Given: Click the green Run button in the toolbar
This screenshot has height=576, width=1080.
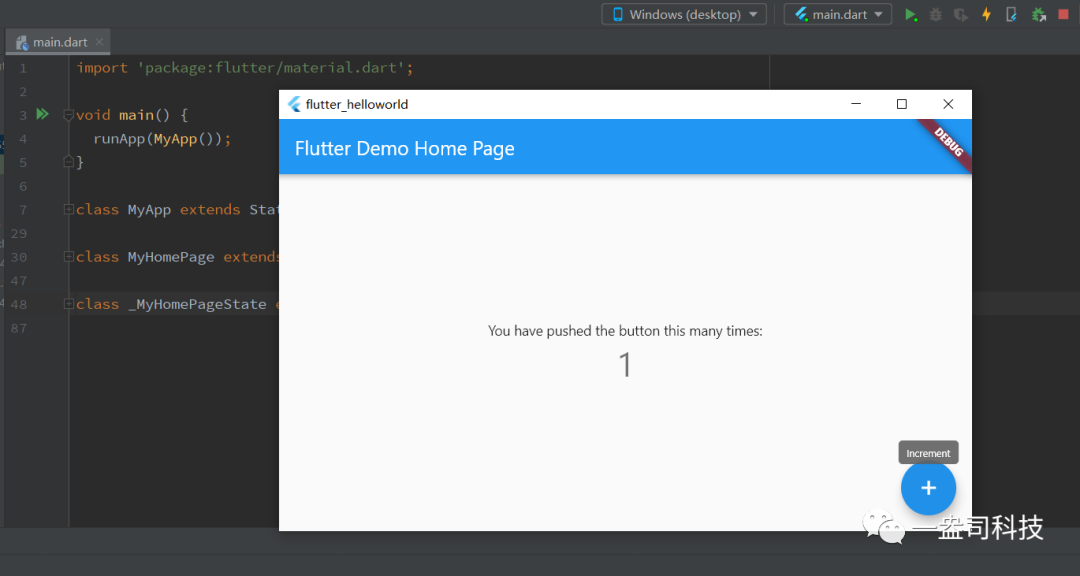Looking at the screenshot, I should 911,14.
